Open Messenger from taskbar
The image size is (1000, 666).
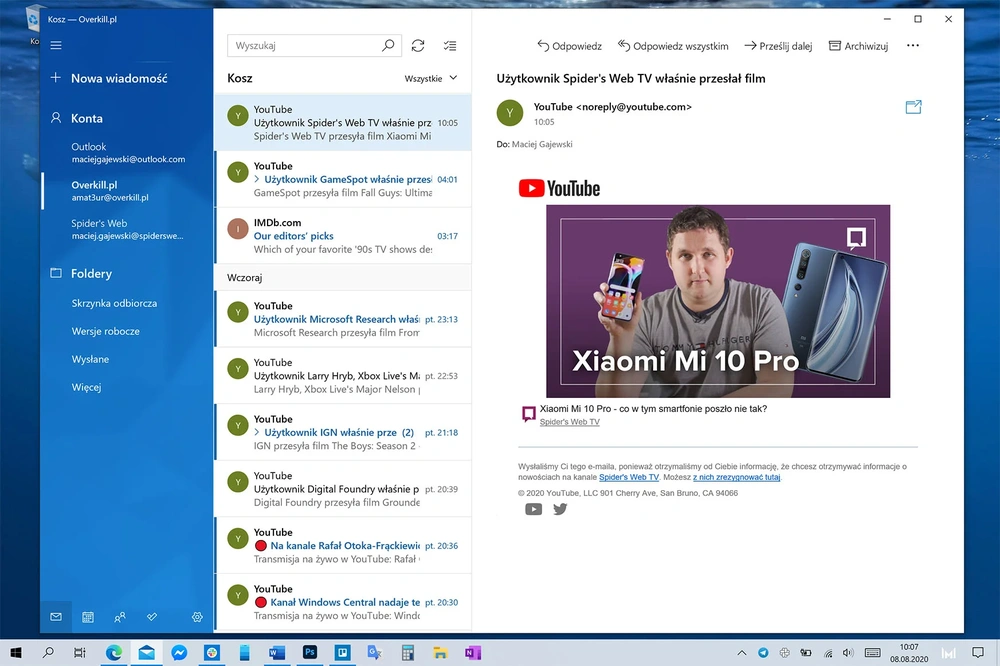pyautogui.click(x=179, y=653)
